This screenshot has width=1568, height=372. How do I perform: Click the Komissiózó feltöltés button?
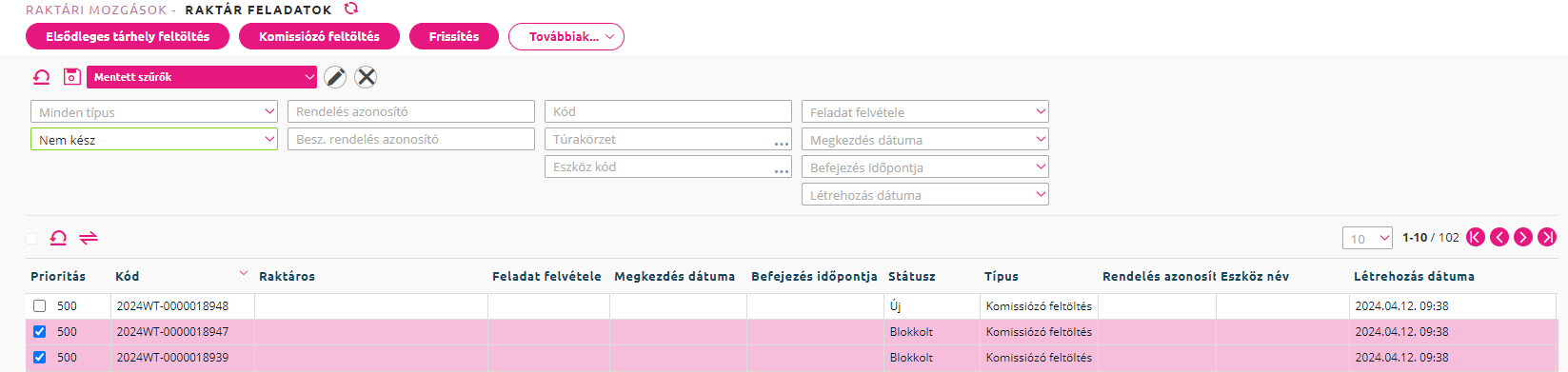tap(319, 37)
